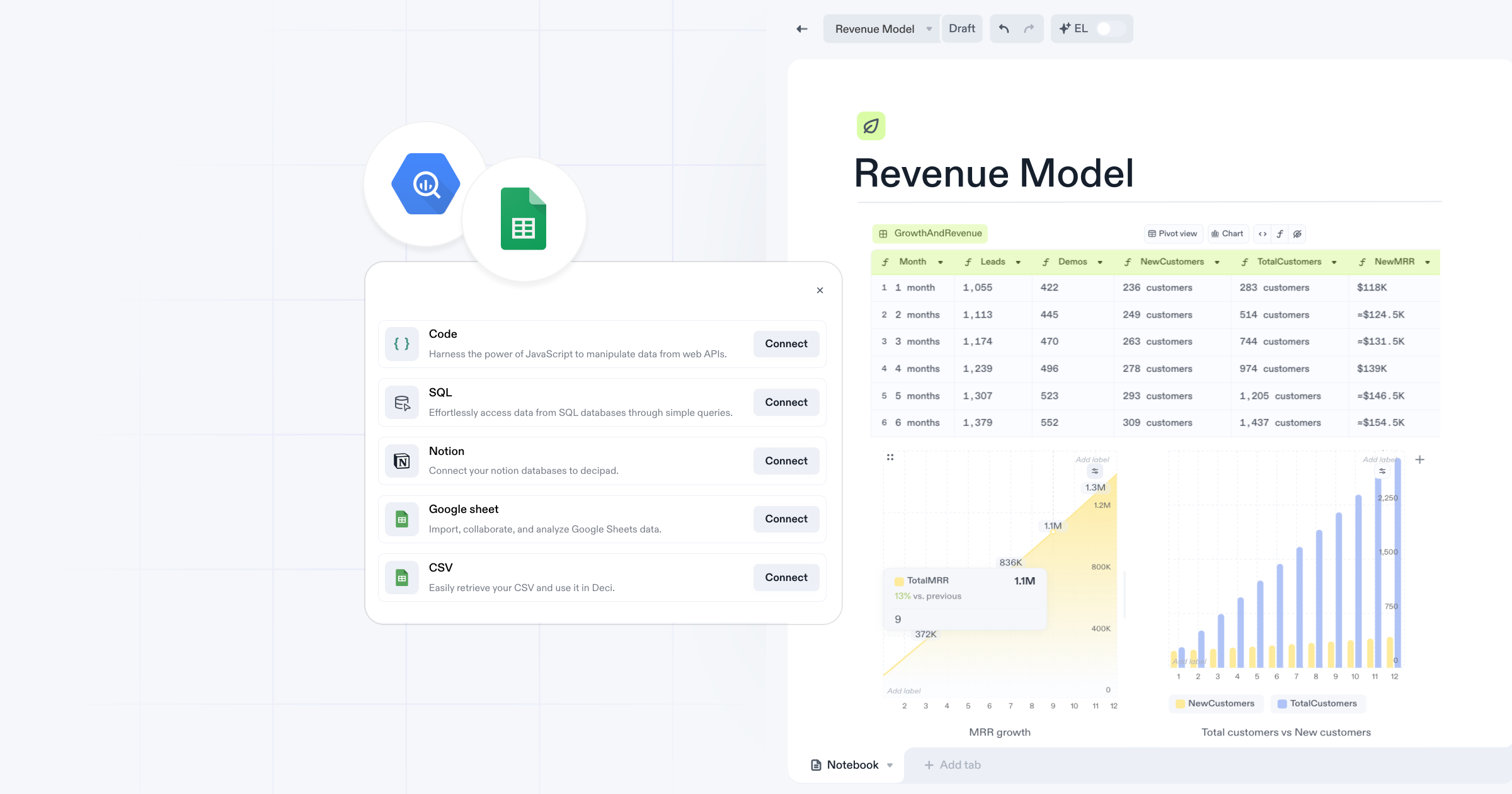The image size is (1512, 794).
Task: Open the Demos column dropdown
Action: tap(1100, 262)
